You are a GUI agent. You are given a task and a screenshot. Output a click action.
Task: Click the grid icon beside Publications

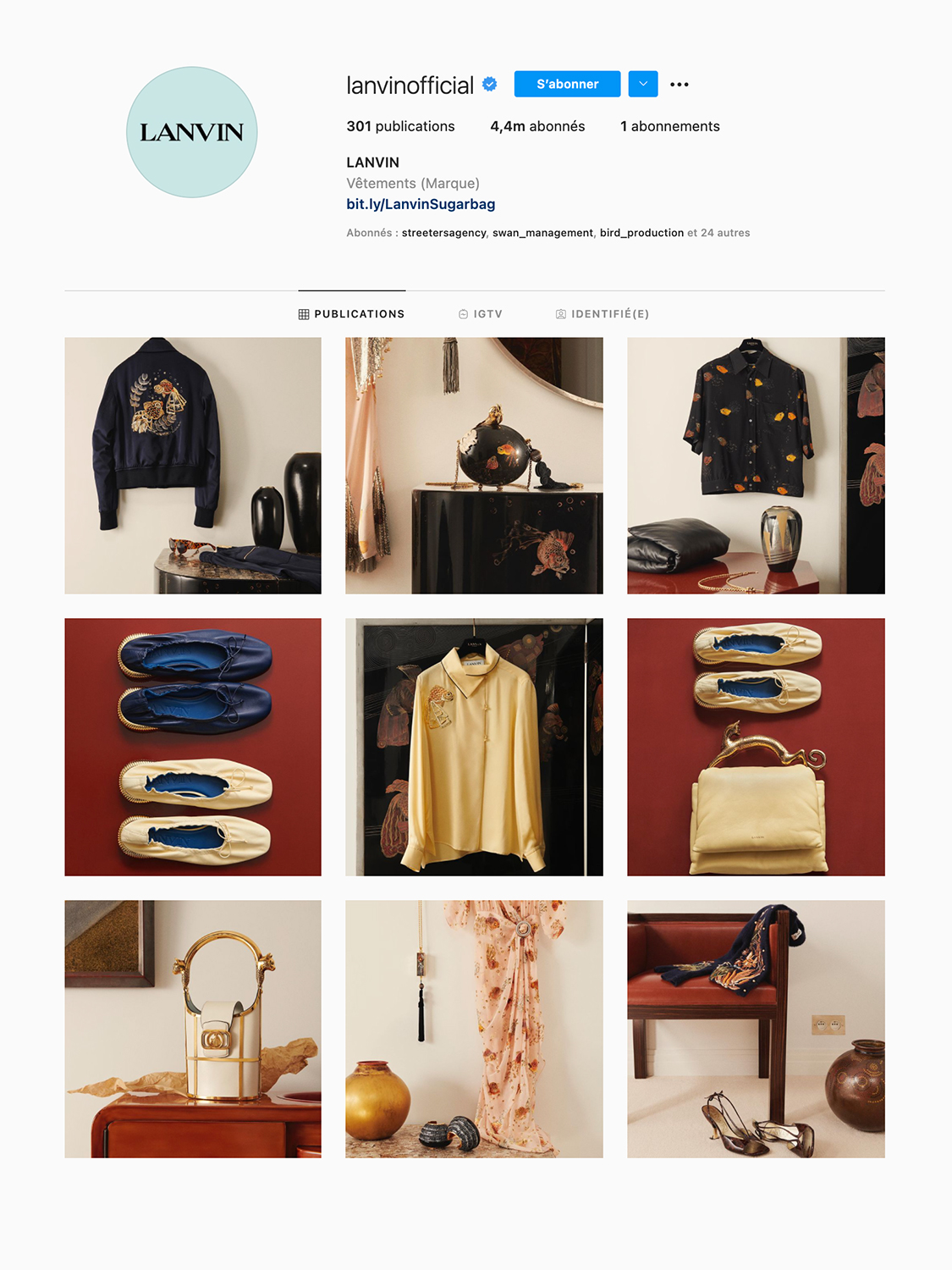point(304,314)
